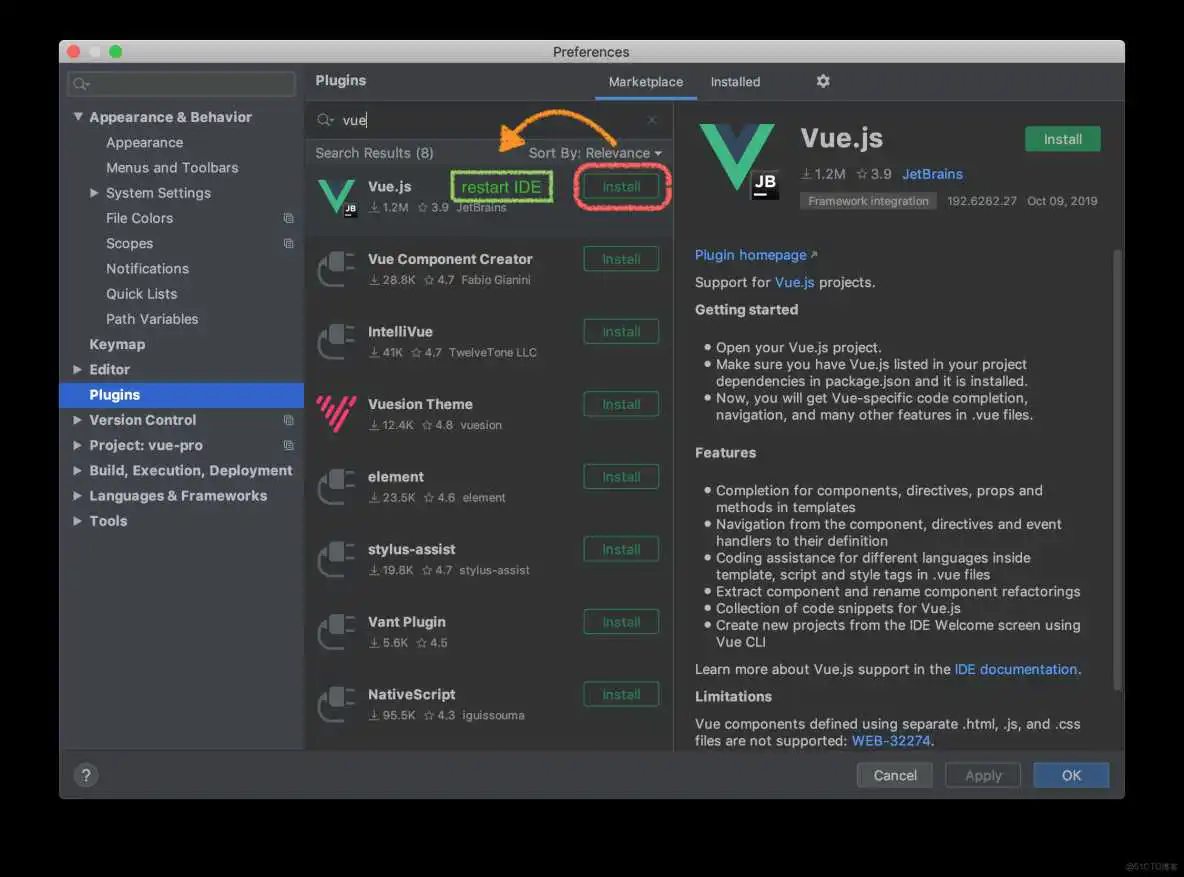Switch to the Installed tab
This screenshot has height=877, width=1184.
[735, 82]
